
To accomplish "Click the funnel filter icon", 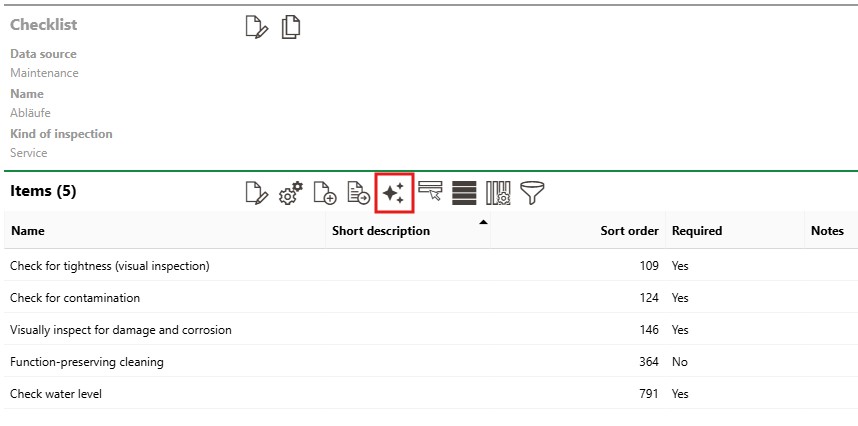I will (532, 193).
